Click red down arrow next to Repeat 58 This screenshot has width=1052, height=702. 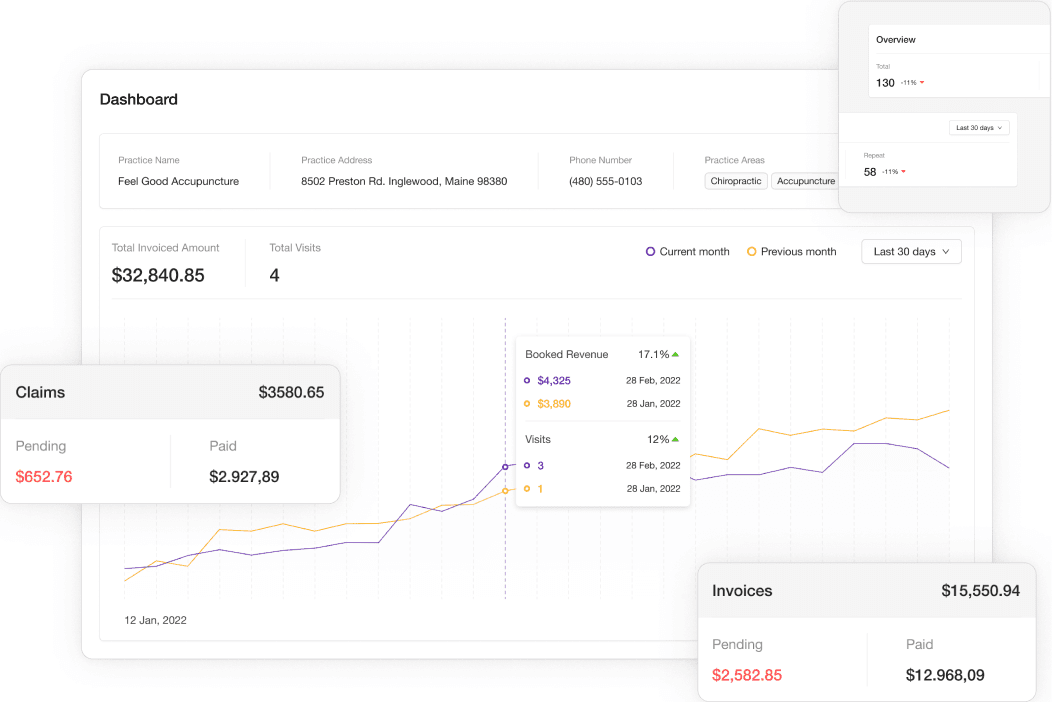coord(903,172)
